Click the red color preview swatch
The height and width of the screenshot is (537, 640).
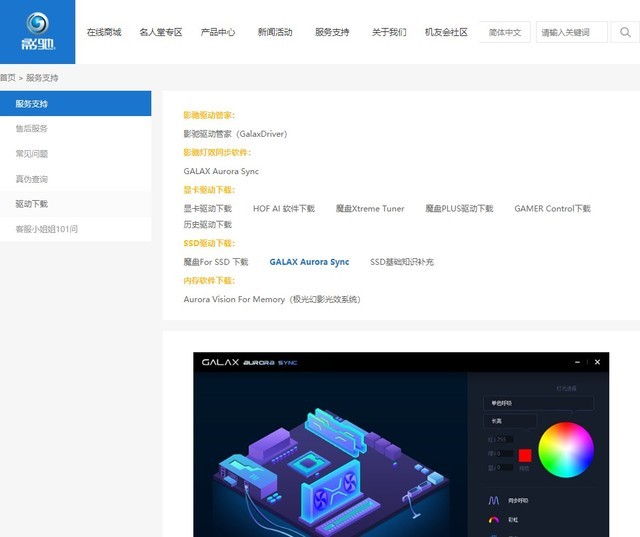(x=525, y=455)
